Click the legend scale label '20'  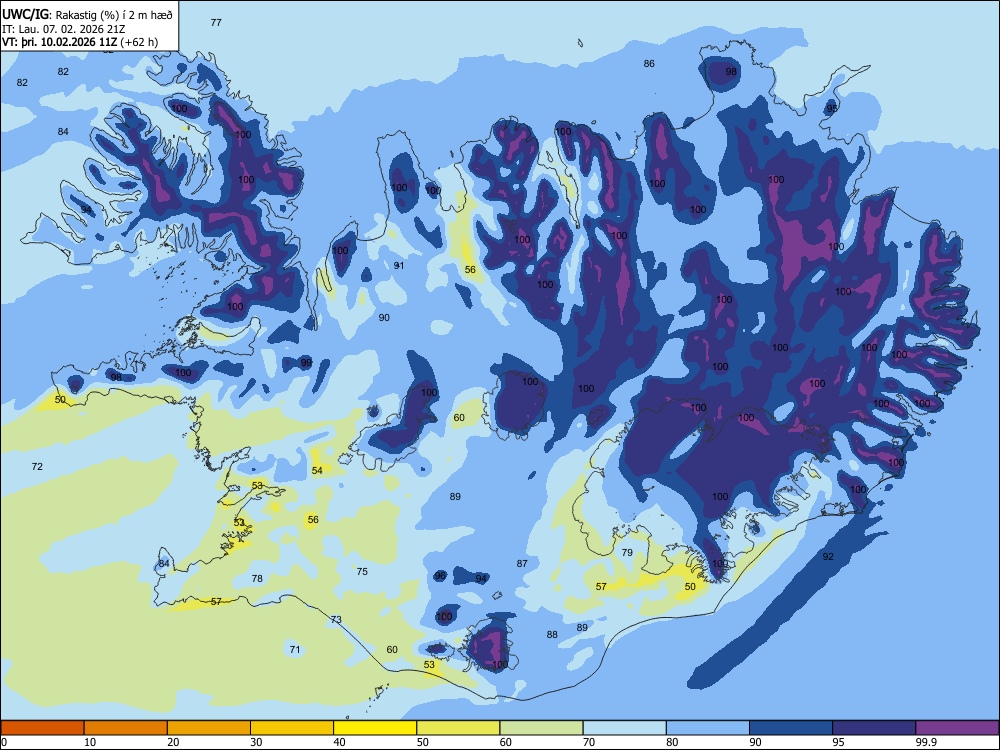[x=173, y=742]
